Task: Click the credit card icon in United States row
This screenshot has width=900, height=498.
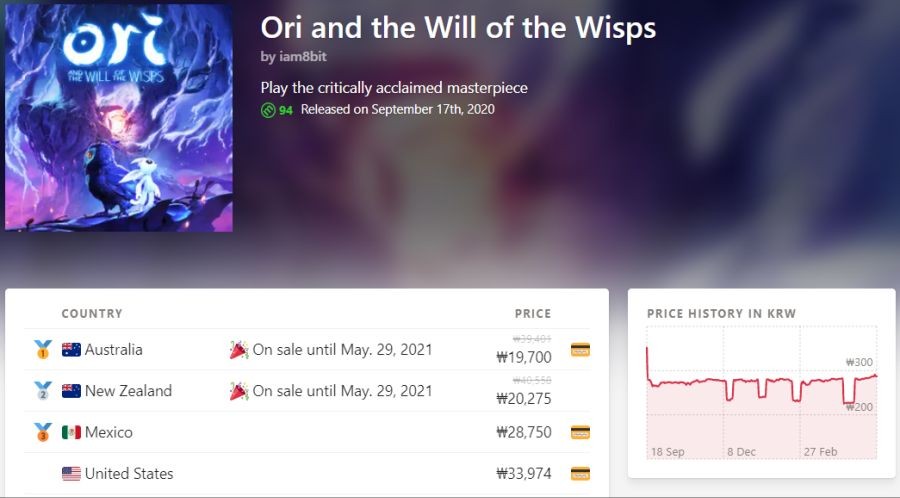Action: 580,474
